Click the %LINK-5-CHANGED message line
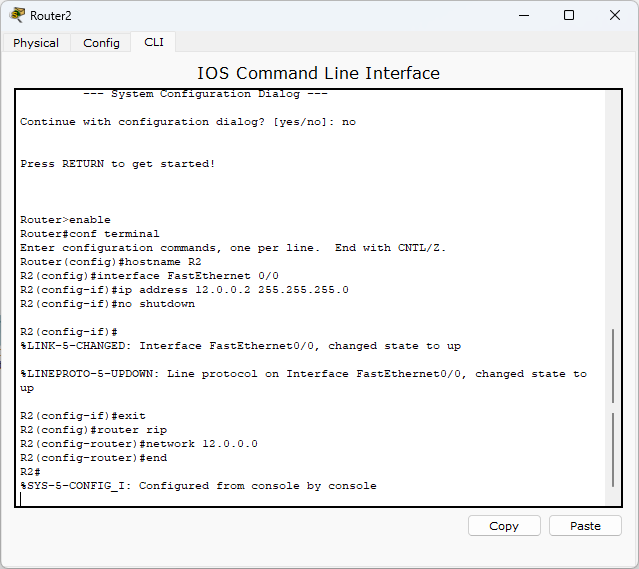 click(240, 346)
